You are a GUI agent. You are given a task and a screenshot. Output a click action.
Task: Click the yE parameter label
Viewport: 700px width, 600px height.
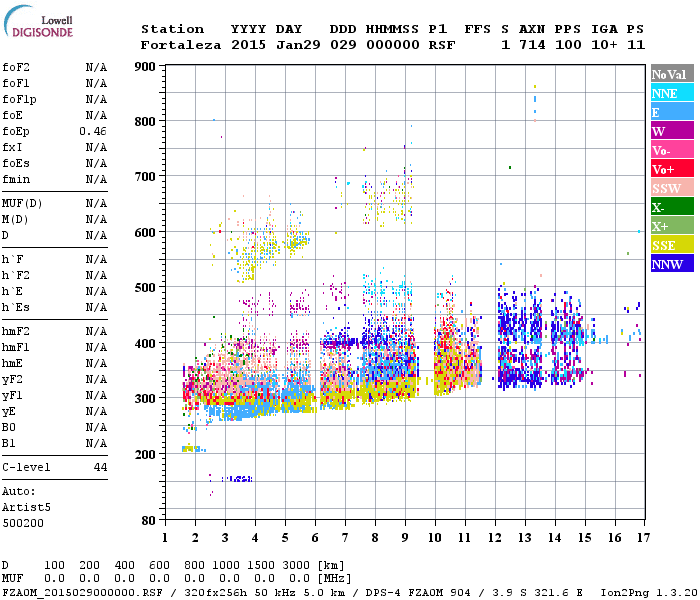[8, 412]
